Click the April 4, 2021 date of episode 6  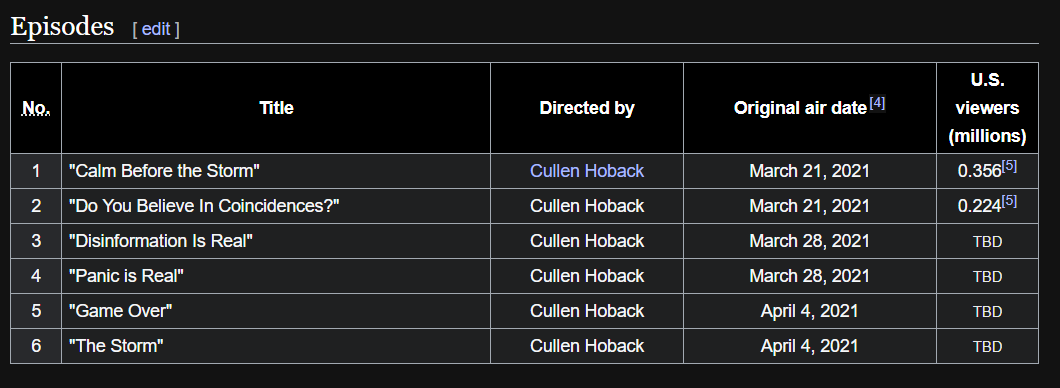point(809,346)
